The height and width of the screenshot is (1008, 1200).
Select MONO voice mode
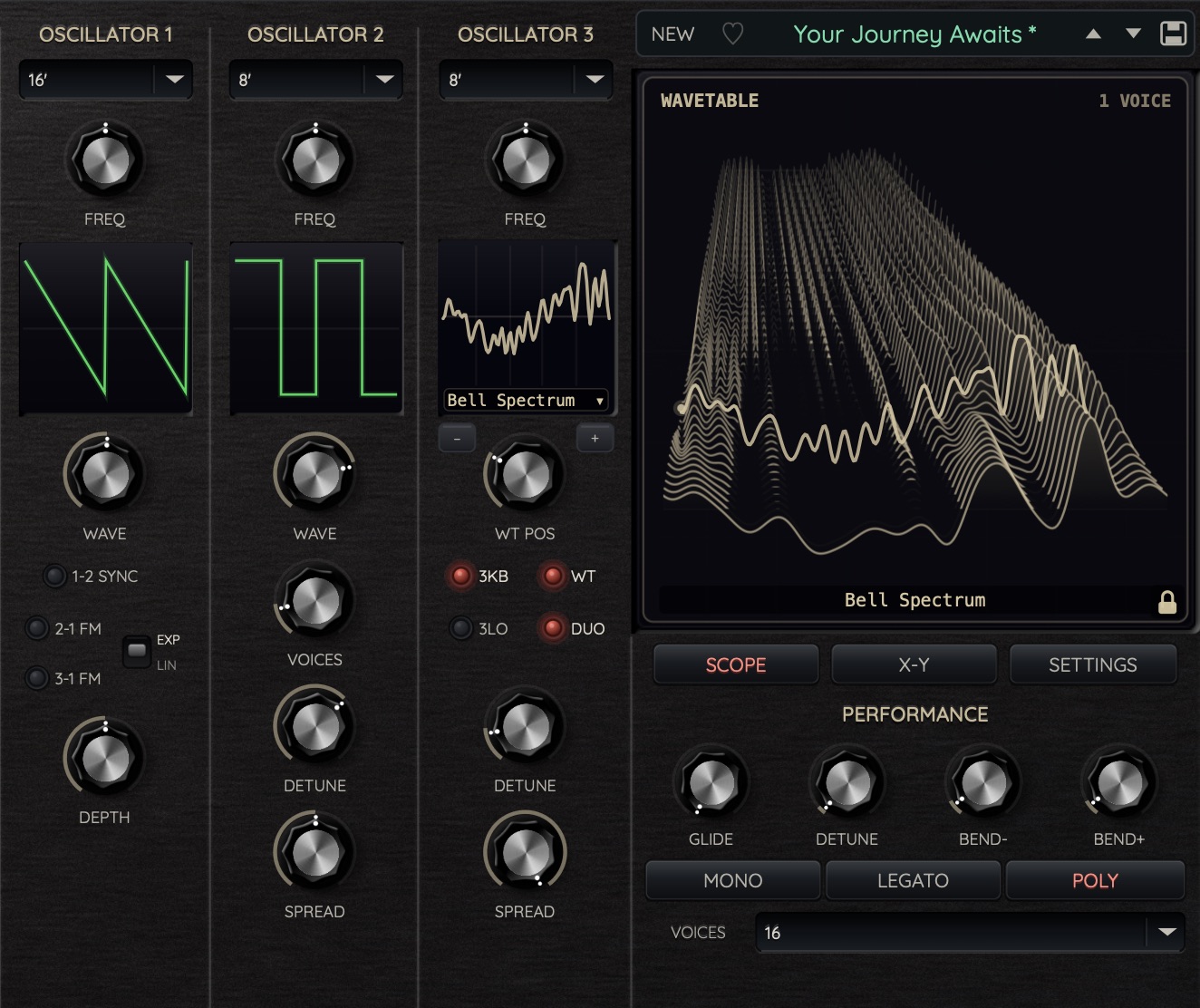pos(732,880)
